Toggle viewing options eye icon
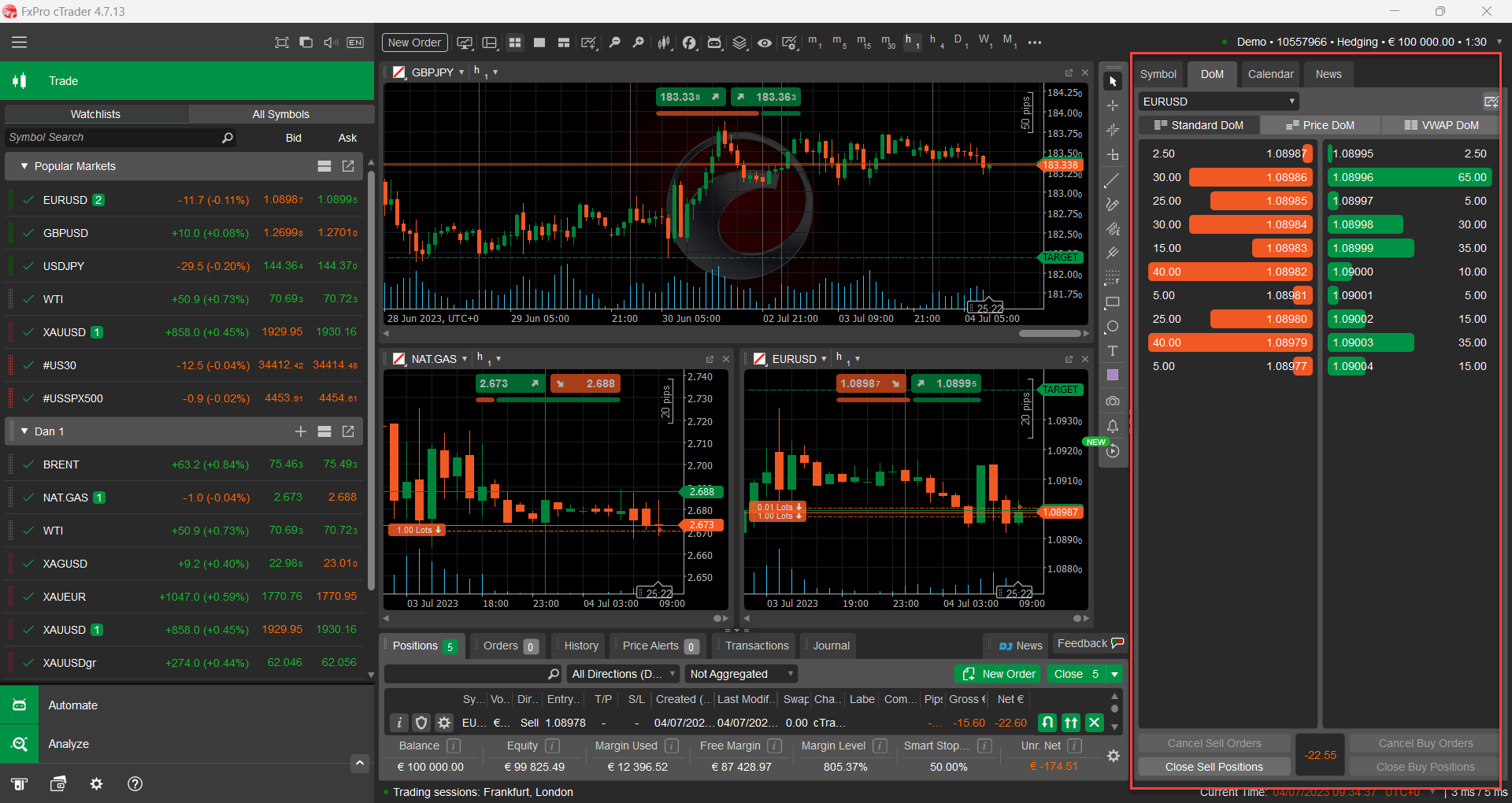1512x803 pixels. (x=764, y=43)
